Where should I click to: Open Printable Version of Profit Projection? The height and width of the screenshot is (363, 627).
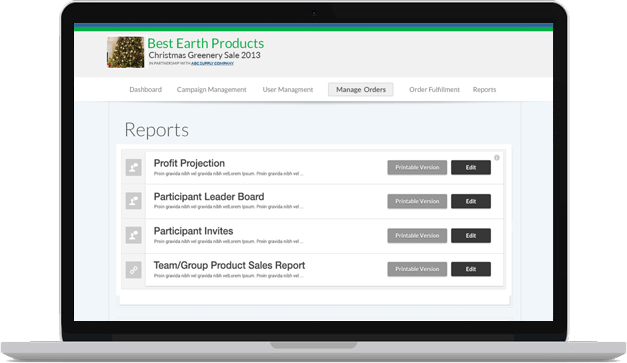coord(417,168)
